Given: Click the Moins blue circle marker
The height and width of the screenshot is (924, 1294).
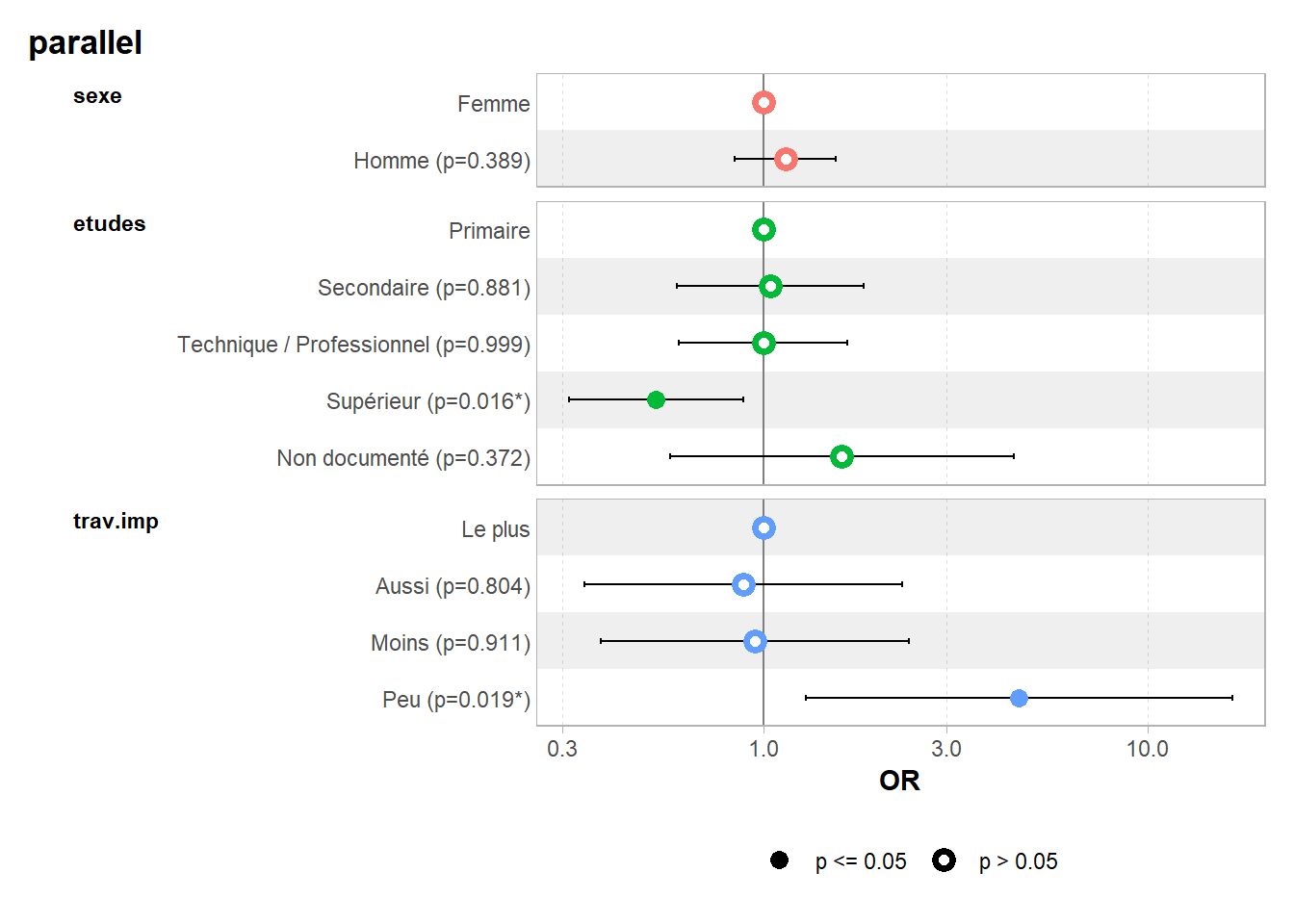Looking at the screenshot, I should 755,641.
